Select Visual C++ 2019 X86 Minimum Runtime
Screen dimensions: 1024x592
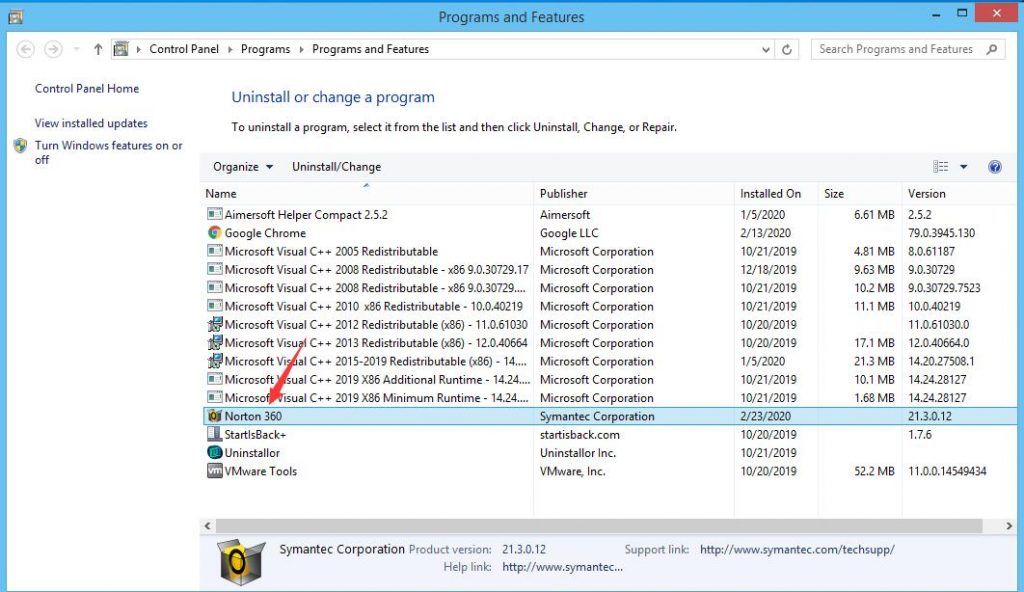click(x=376, y=398)
